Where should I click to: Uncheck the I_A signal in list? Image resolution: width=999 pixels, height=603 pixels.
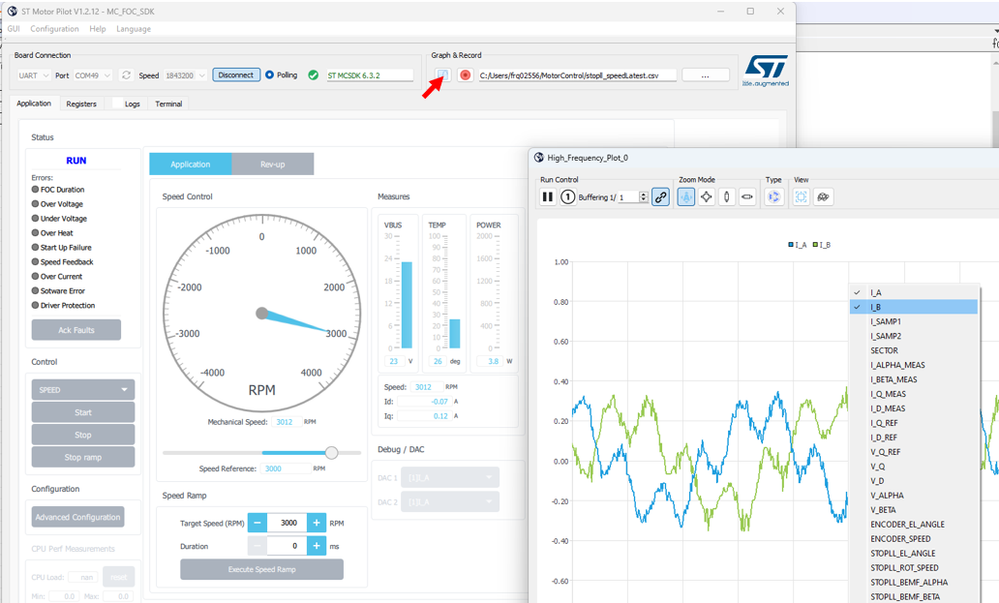point(914,293)
